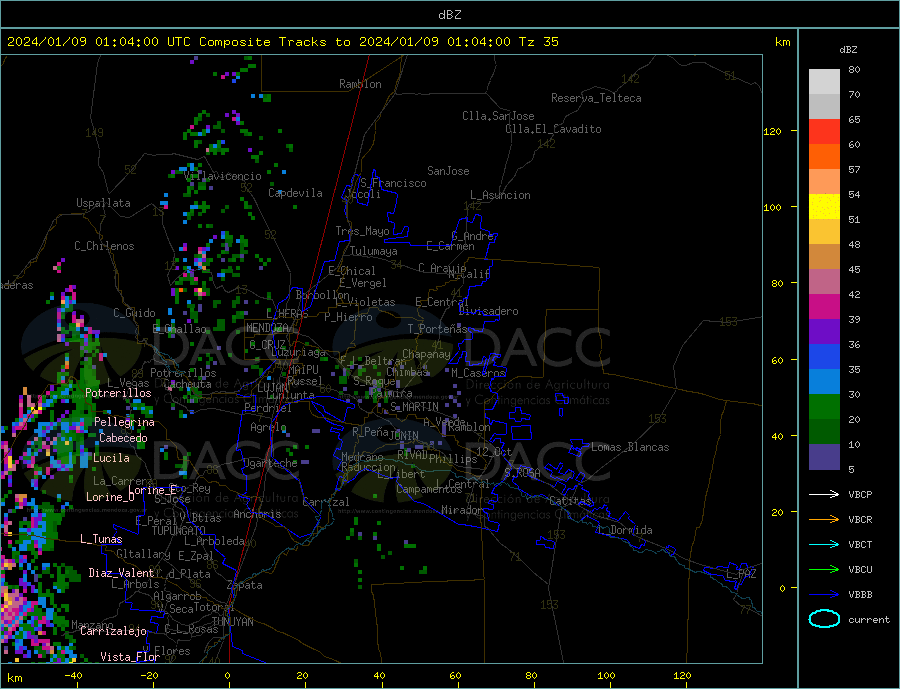This screenshot has width=900, height=689.
Task: Select the brown 45–48 dBZ swatch
Action: (x=824, y=257)
